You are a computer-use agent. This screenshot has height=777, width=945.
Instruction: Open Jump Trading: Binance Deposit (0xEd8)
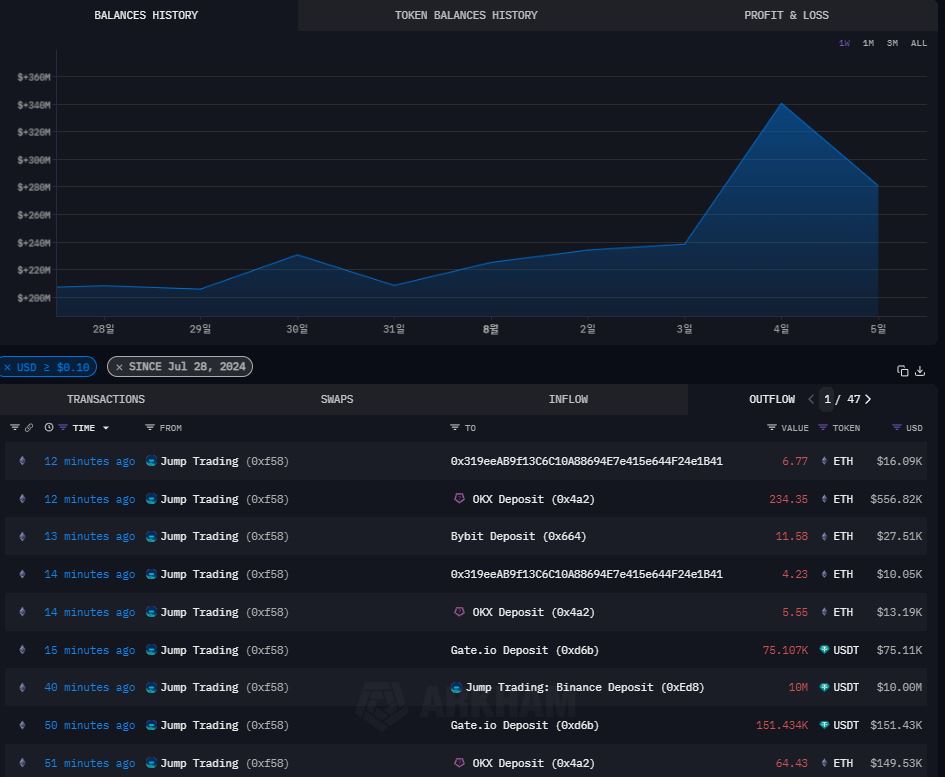click(x=585, y=687)
